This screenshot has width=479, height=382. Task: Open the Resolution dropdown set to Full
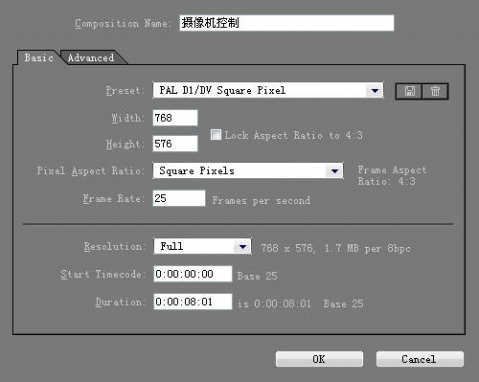[x=202, y=246]
